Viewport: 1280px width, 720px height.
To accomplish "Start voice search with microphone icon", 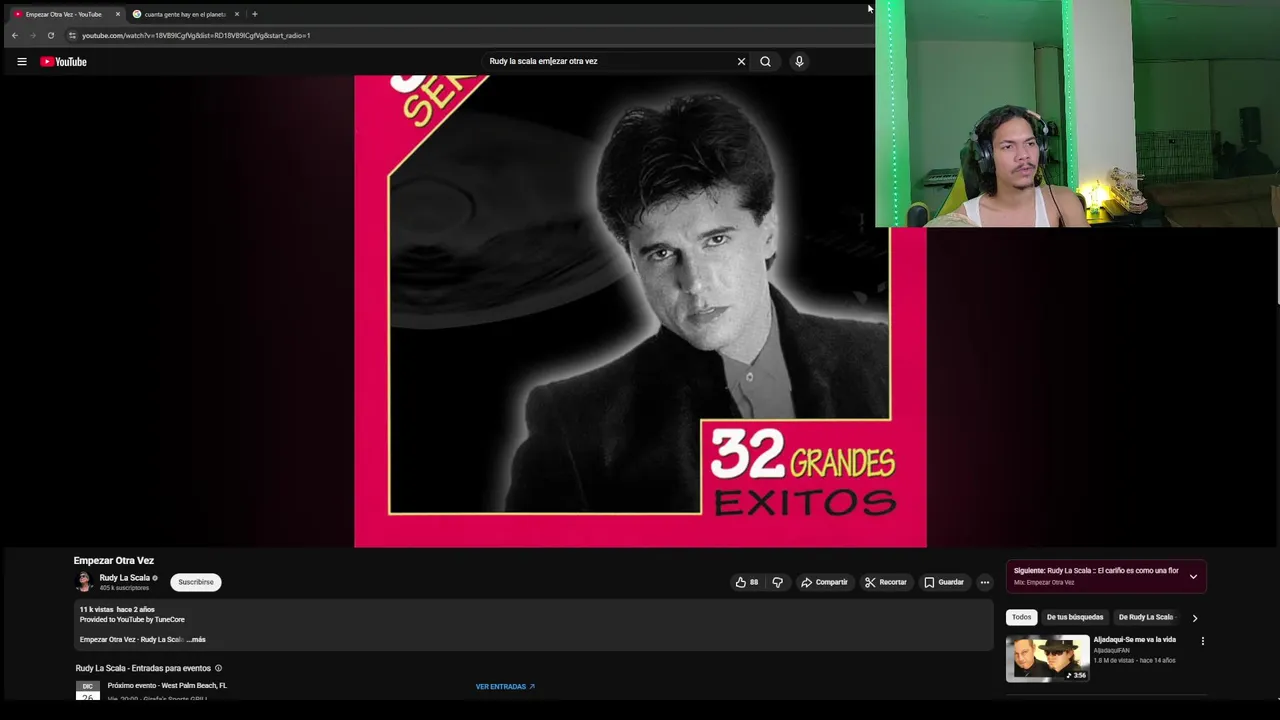I will [x=799, y=62].
